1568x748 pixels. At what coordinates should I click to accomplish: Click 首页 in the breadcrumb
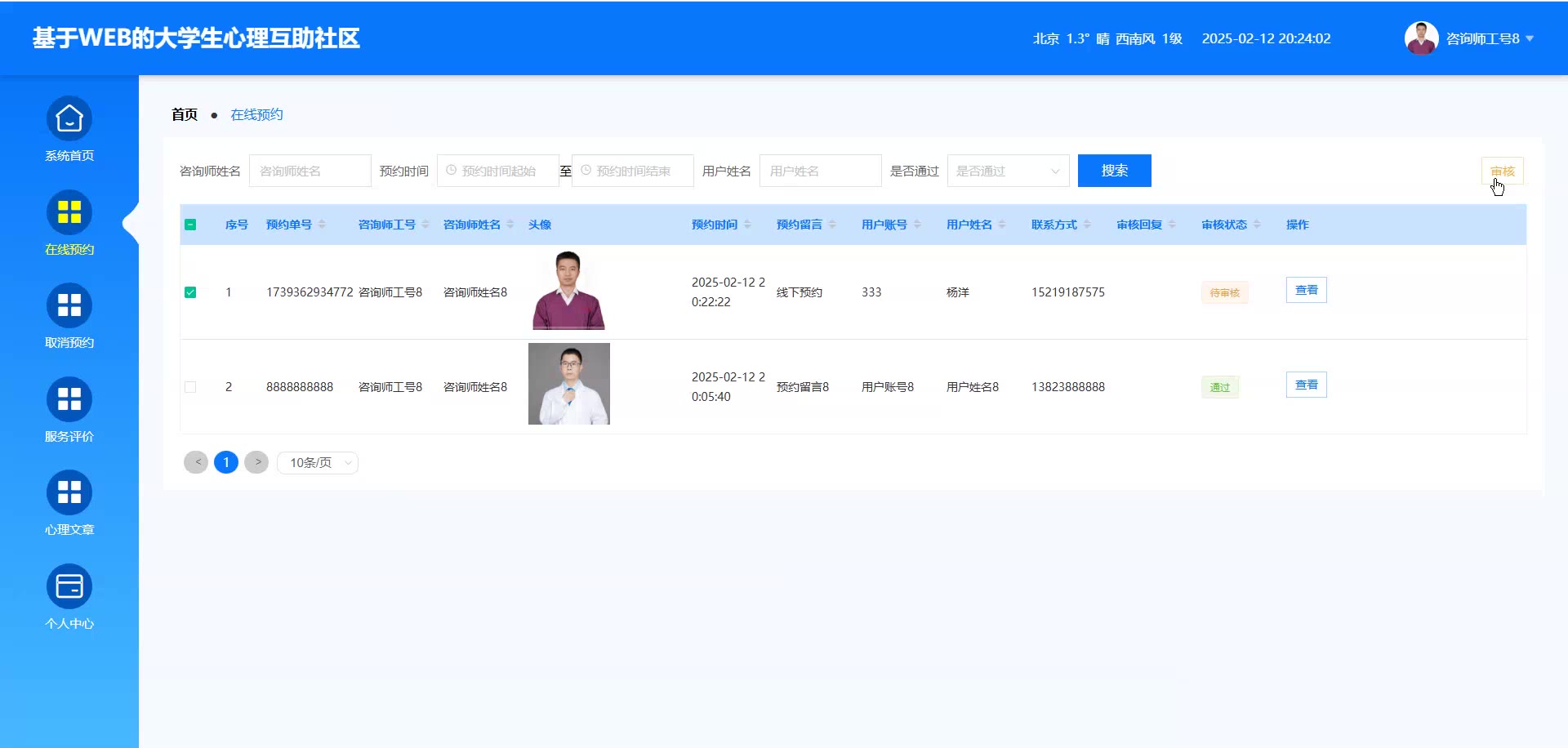coord(185,114)
